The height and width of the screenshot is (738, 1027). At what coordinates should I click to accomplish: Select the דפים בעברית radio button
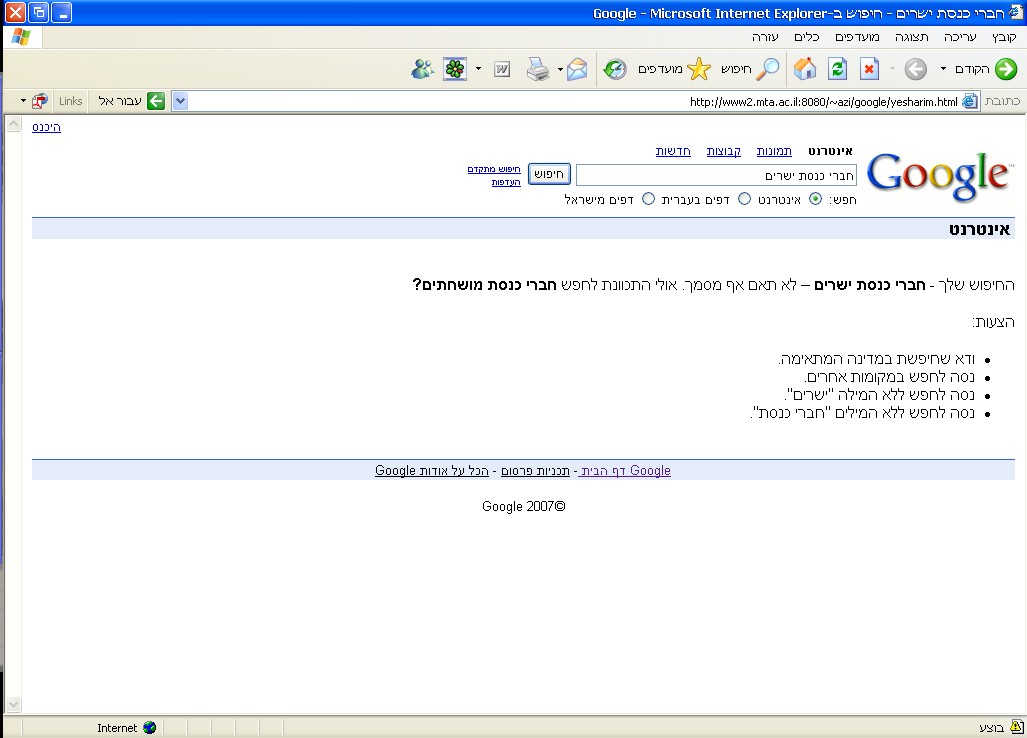(744, 198)
